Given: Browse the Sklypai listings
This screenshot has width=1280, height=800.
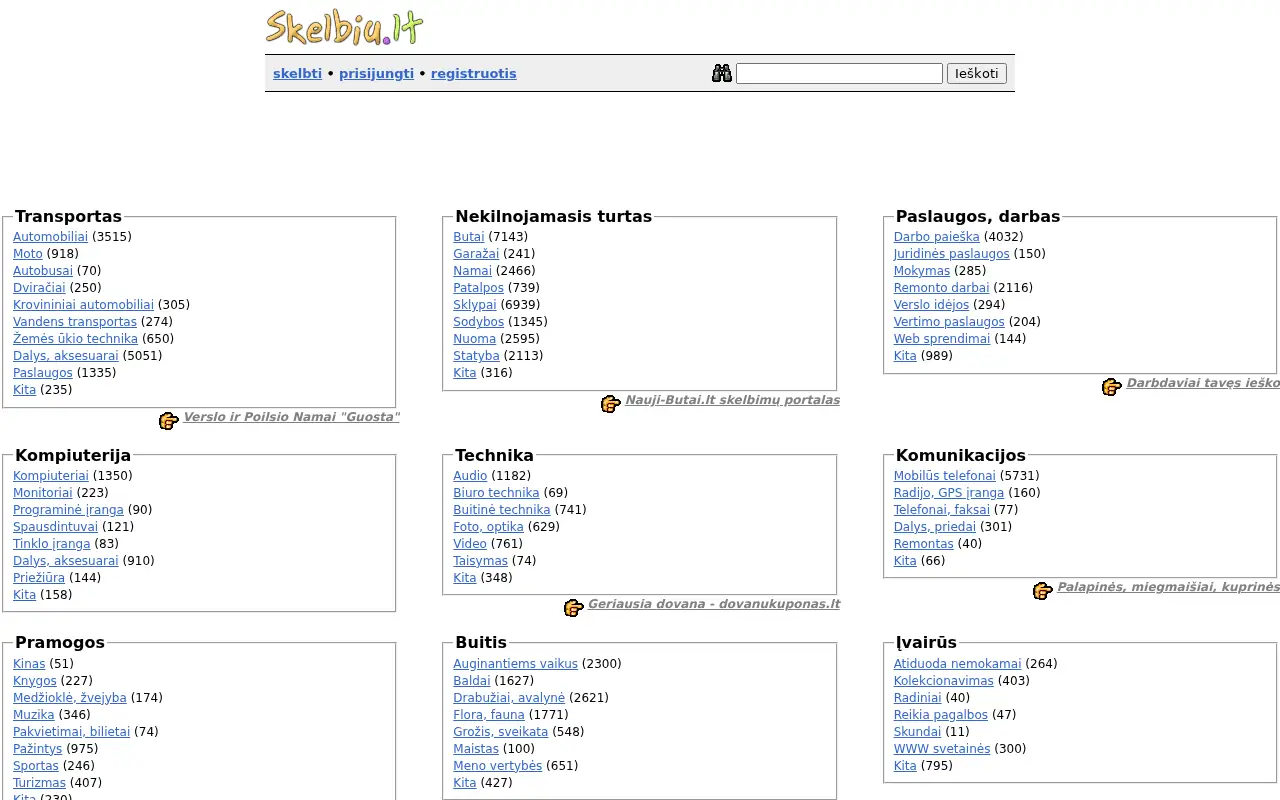Looking at the screenshot, I should (475, 305).
